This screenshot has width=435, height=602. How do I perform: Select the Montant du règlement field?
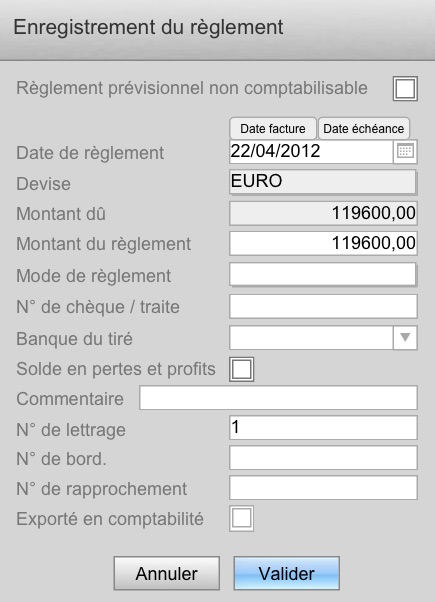323,243
